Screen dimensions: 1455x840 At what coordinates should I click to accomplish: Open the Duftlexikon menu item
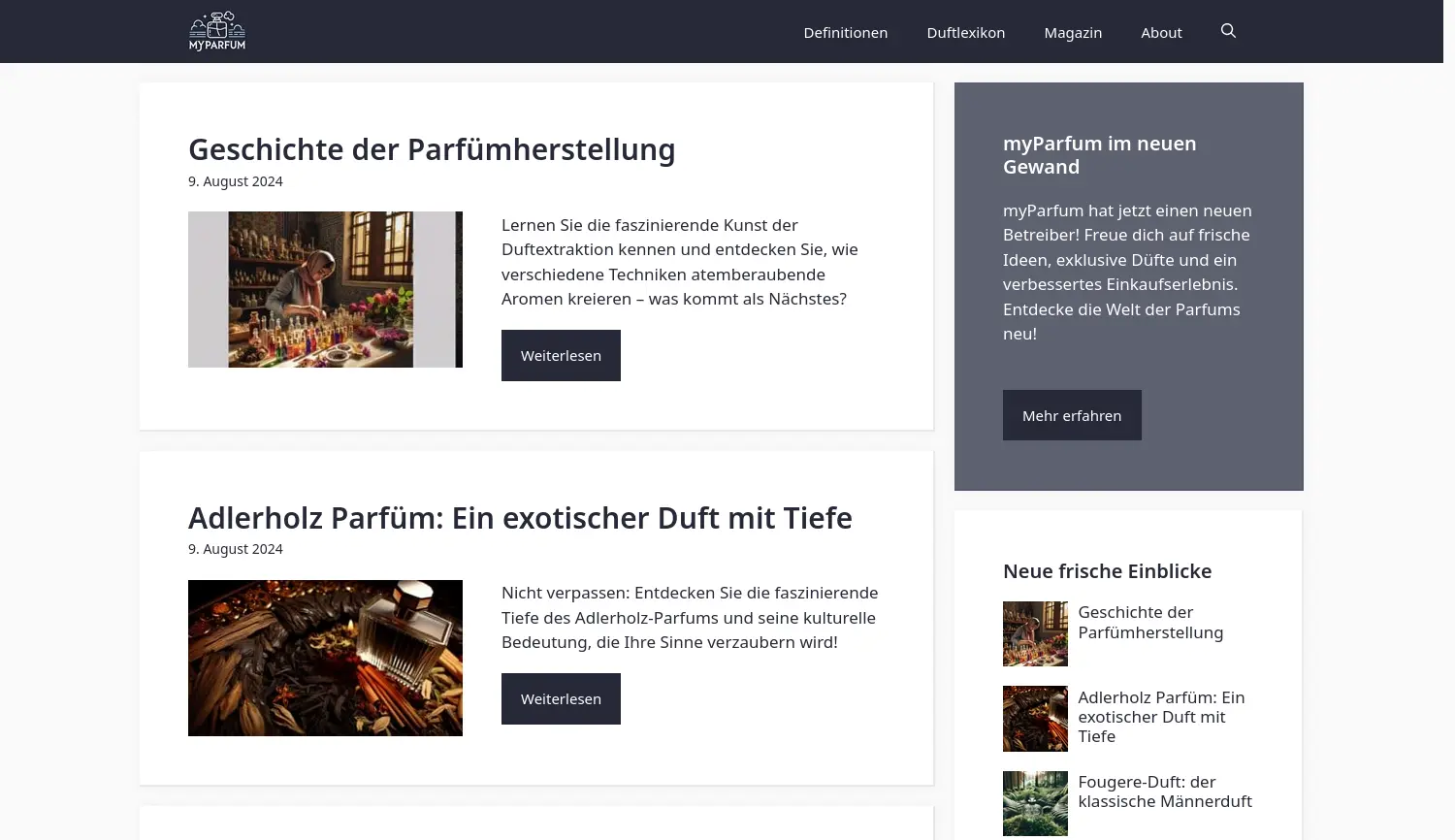pyautogui.click(x=965, y=32)
